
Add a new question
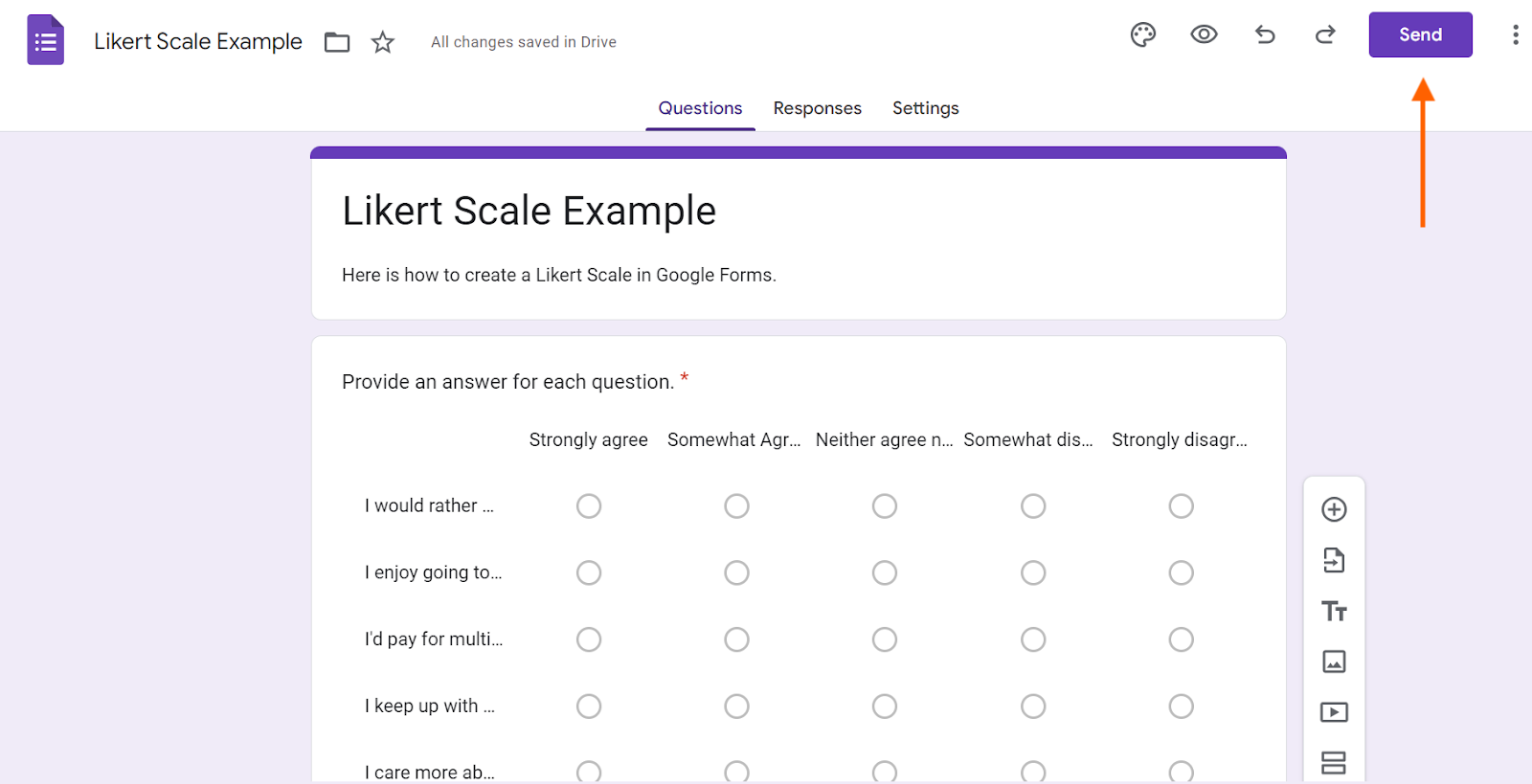point(1334,509)
